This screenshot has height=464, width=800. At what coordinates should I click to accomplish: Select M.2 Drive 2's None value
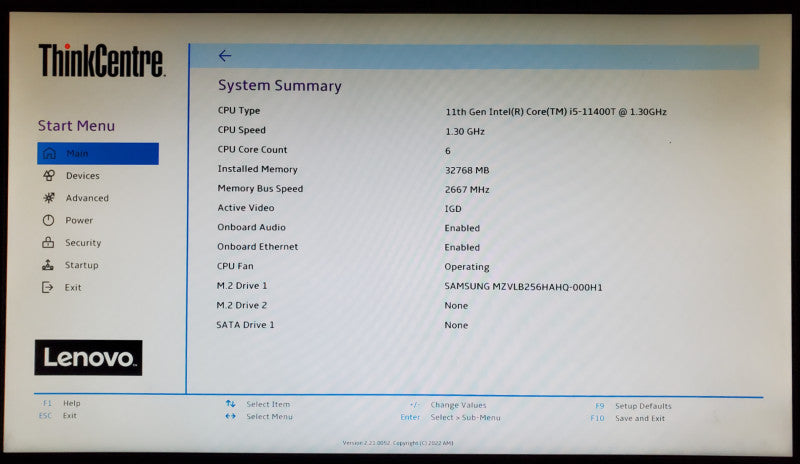456,306
